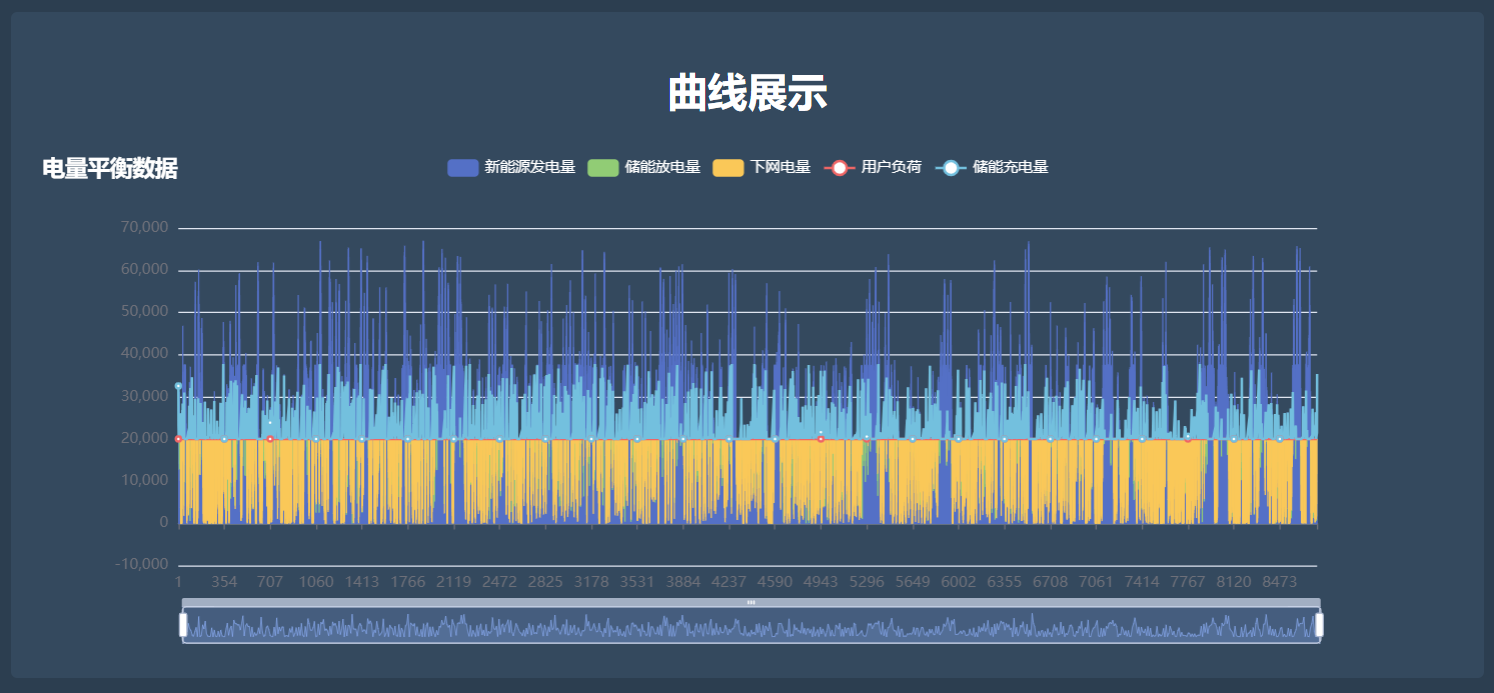Click the middle of the data zoom slider
The height and width of the screenshot is (693, 1494).
[x=750, y=625]
